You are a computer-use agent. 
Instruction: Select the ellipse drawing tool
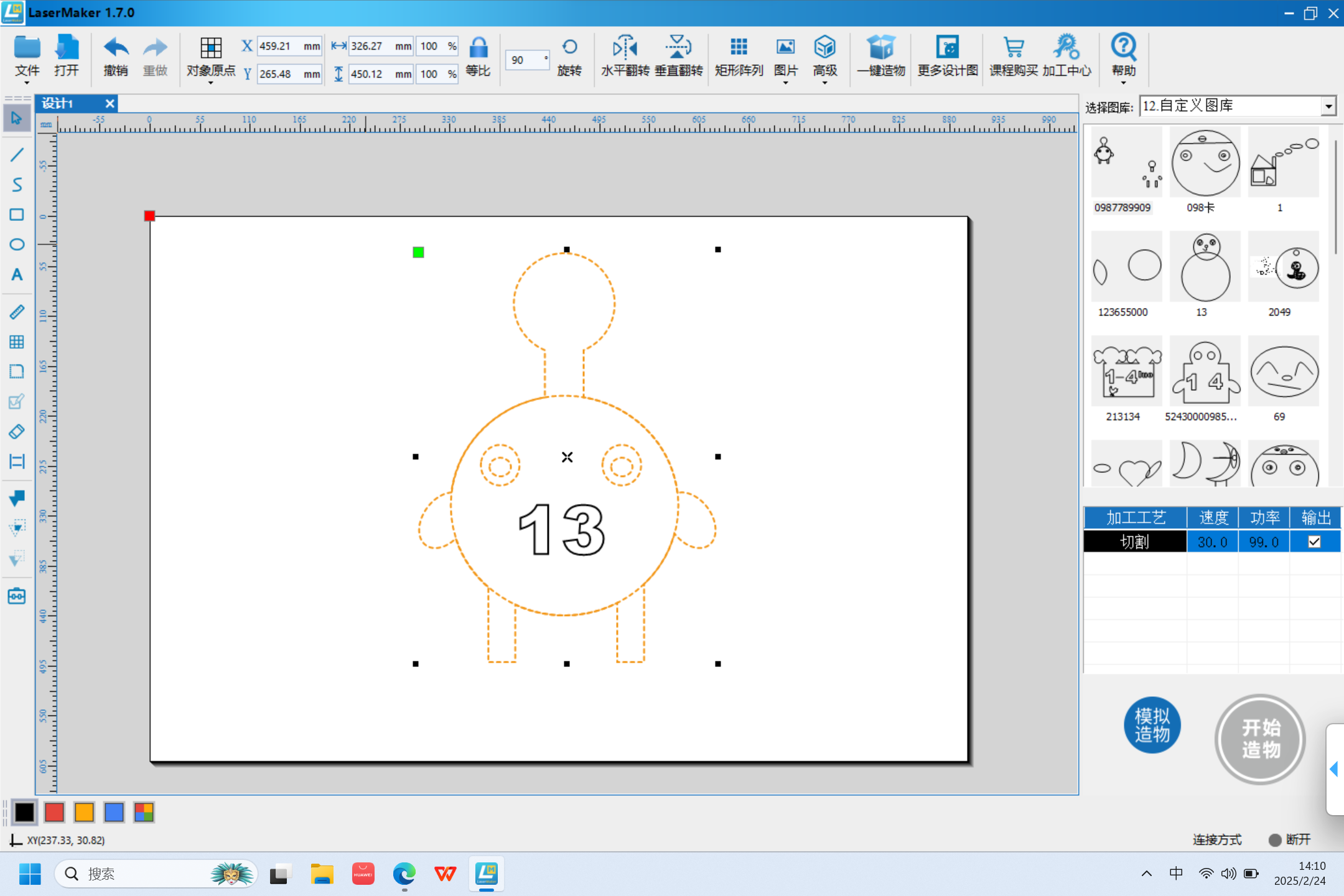point(17,245)
